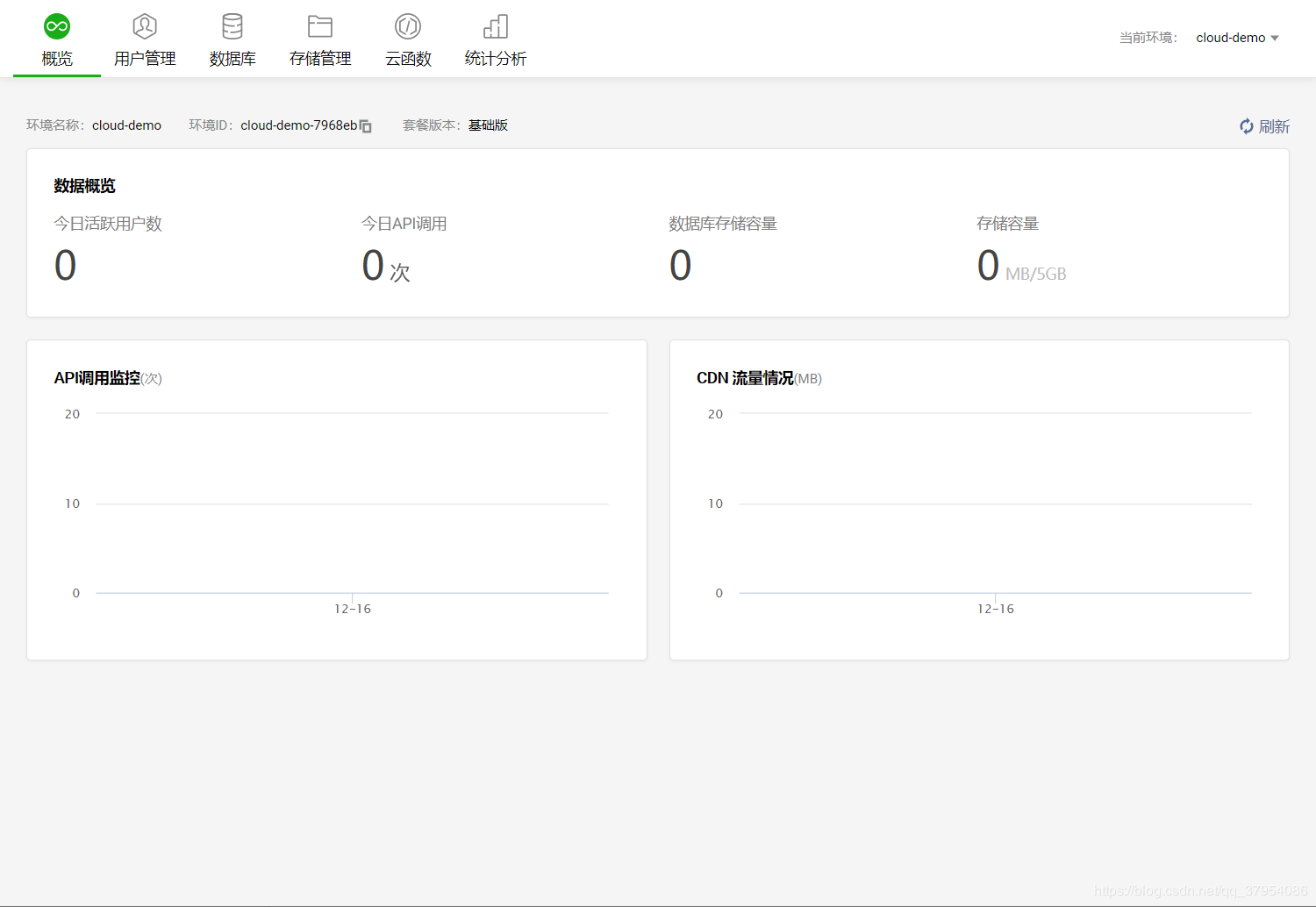Open 存储管理 storage folder icon
Screen dimensions: 1316x907
point(320,26)
